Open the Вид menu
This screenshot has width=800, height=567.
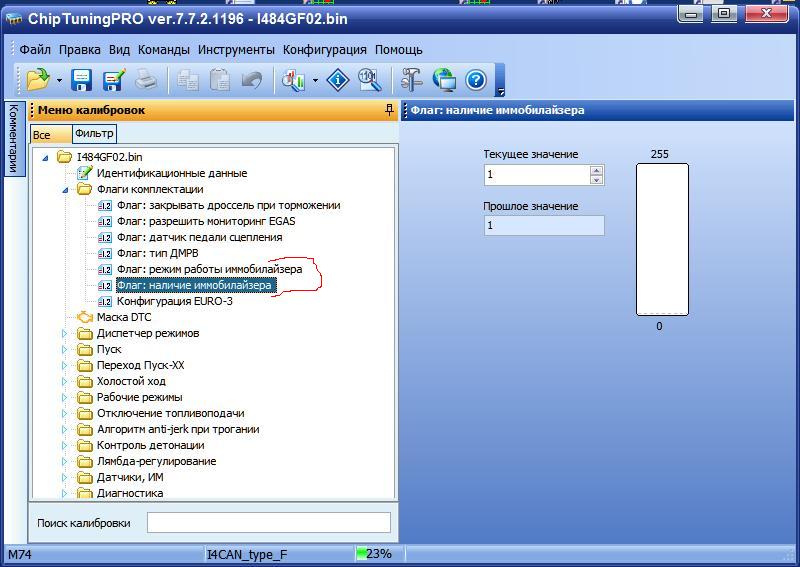[x=119, y=50]
